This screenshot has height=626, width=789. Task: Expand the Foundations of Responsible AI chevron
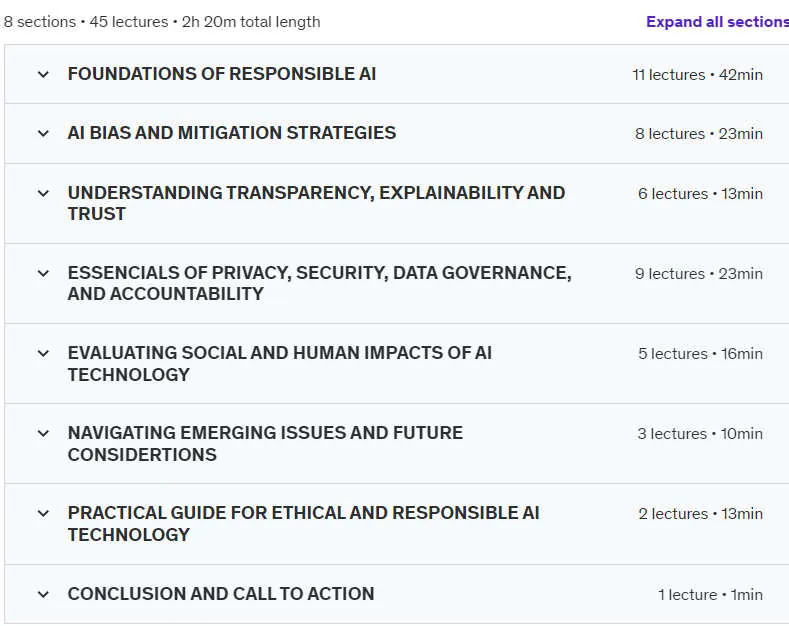tap(43, 74)
